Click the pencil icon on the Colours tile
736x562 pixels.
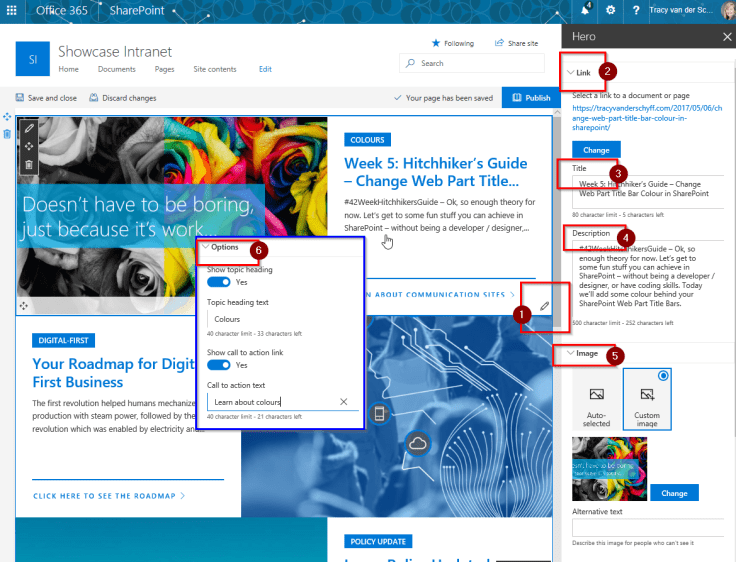tap(545, 306)
